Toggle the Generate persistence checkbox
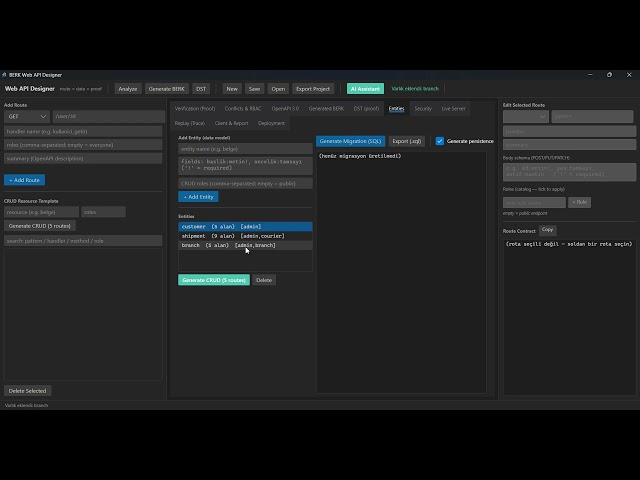 point(440,141)
